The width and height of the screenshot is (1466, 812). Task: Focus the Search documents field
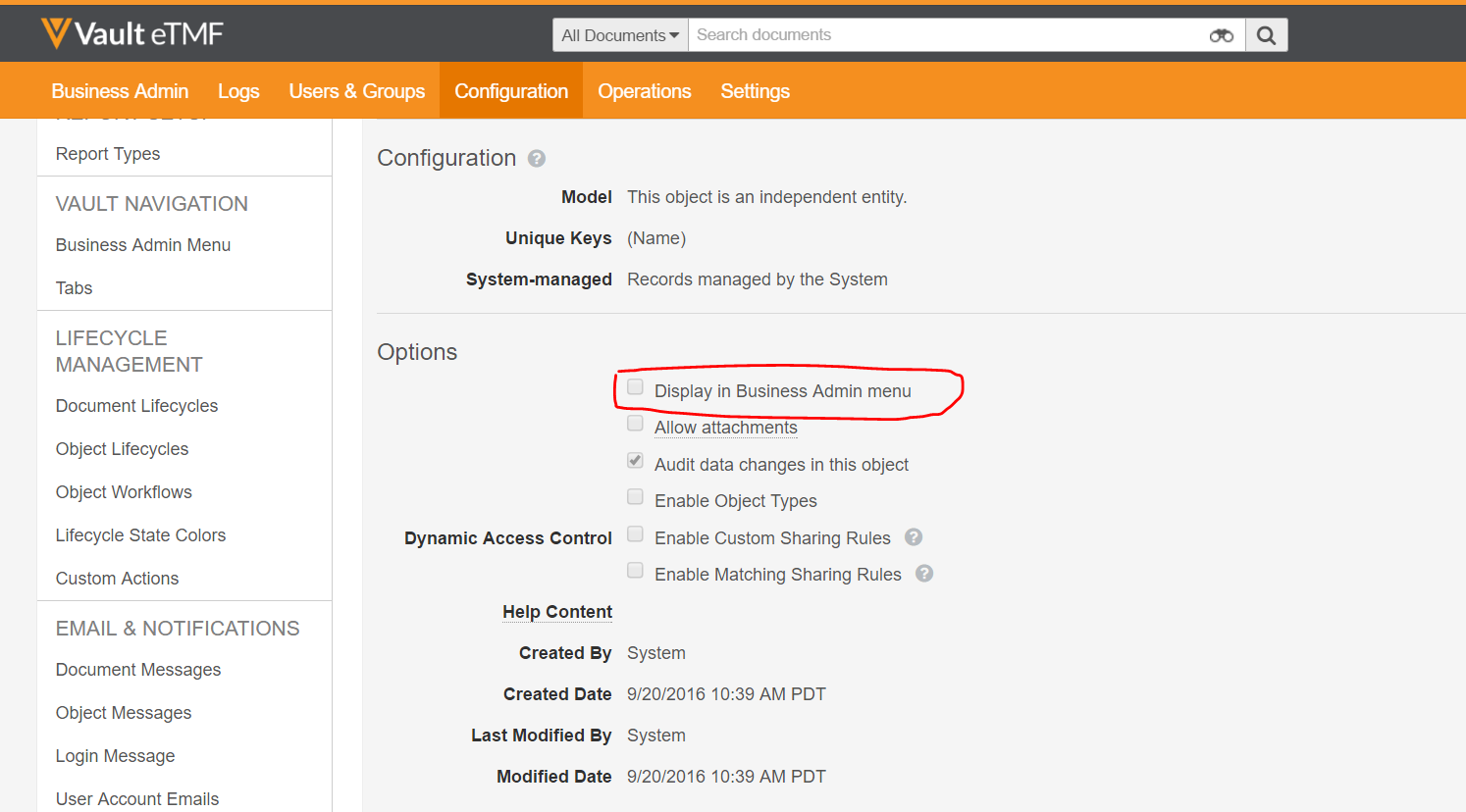pos(942,35)
